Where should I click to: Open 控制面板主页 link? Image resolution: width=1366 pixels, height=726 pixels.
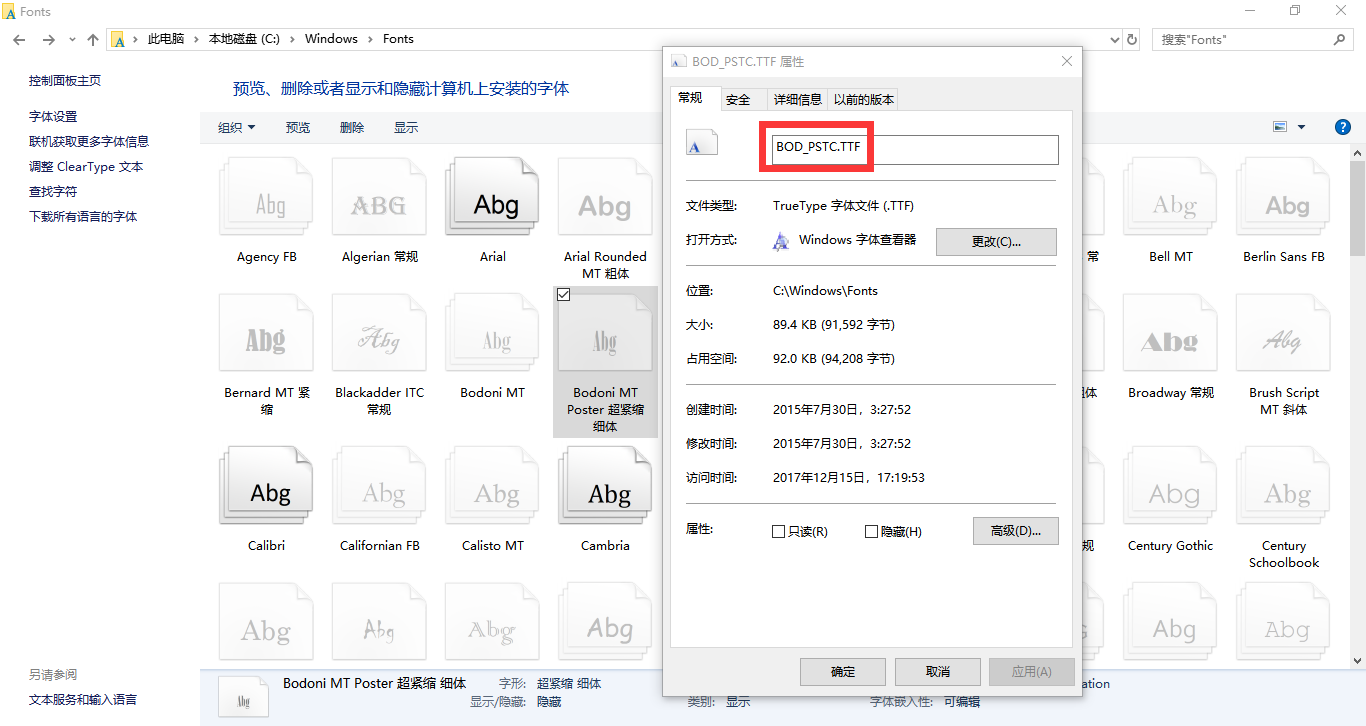click(x=65, y=80)
